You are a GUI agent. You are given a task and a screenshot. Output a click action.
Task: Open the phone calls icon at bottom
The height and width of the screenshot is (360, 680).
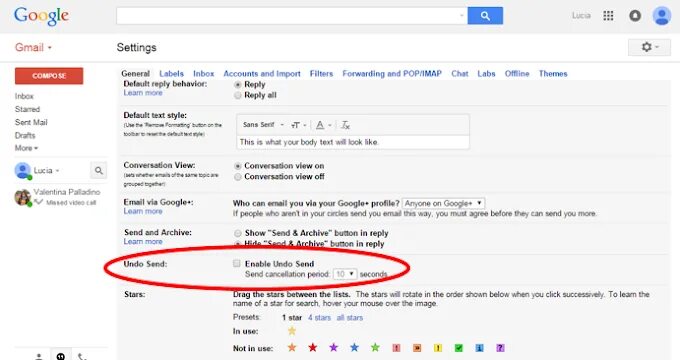(82, 356)
